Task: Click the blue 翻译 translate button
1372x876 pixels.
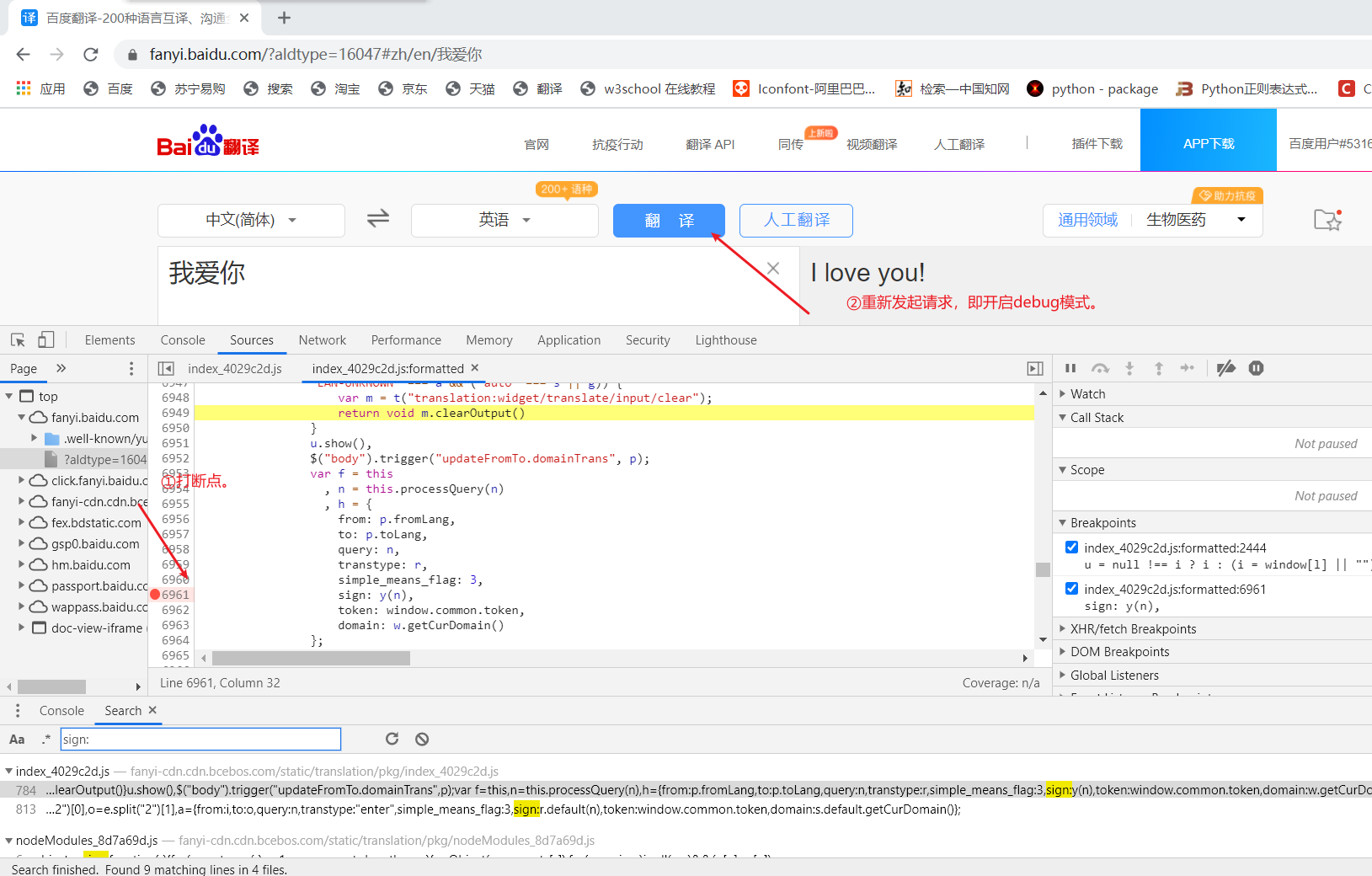Action: (669, 221)
